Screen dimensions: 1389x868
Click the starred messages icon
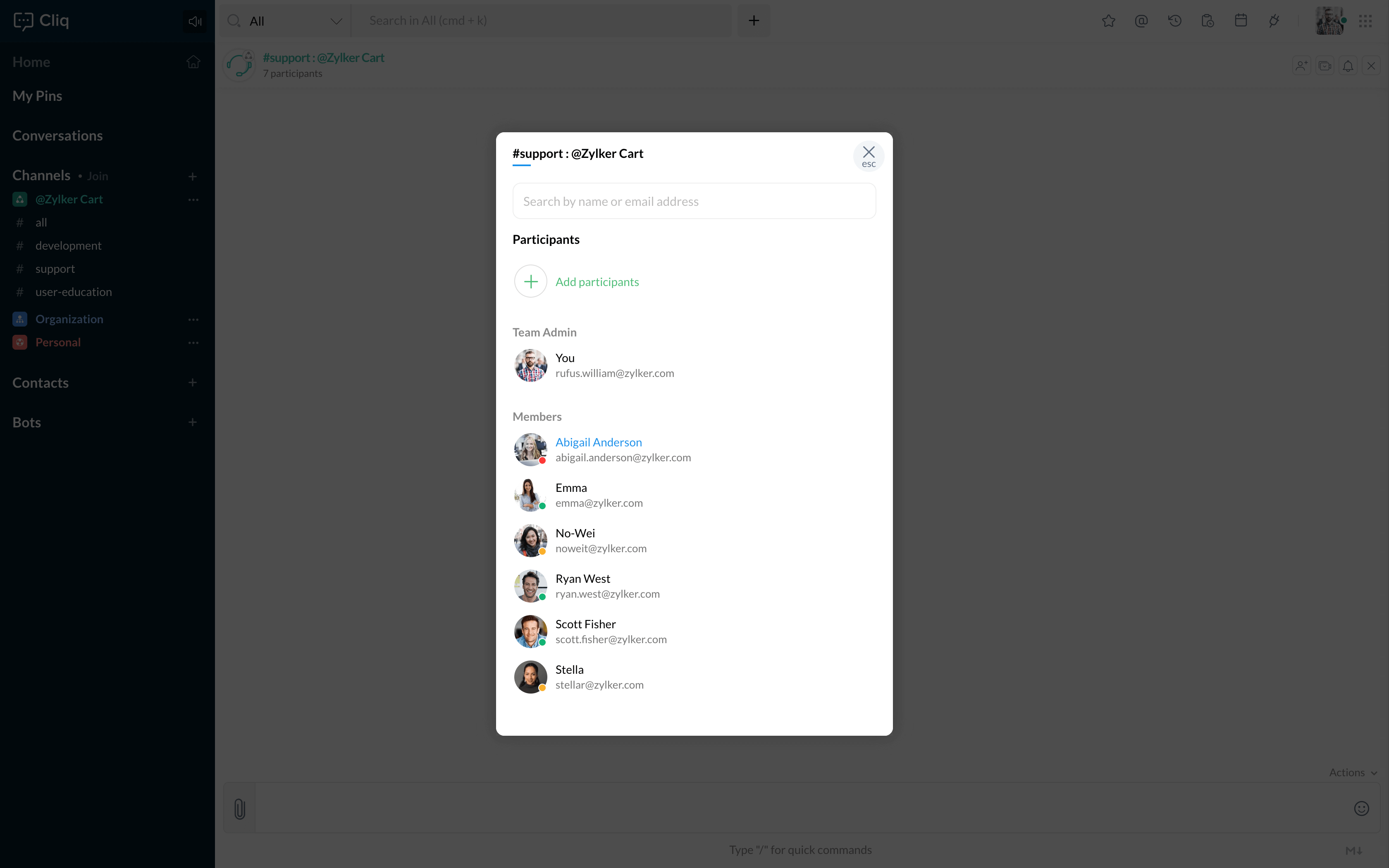pos(1108,21)
